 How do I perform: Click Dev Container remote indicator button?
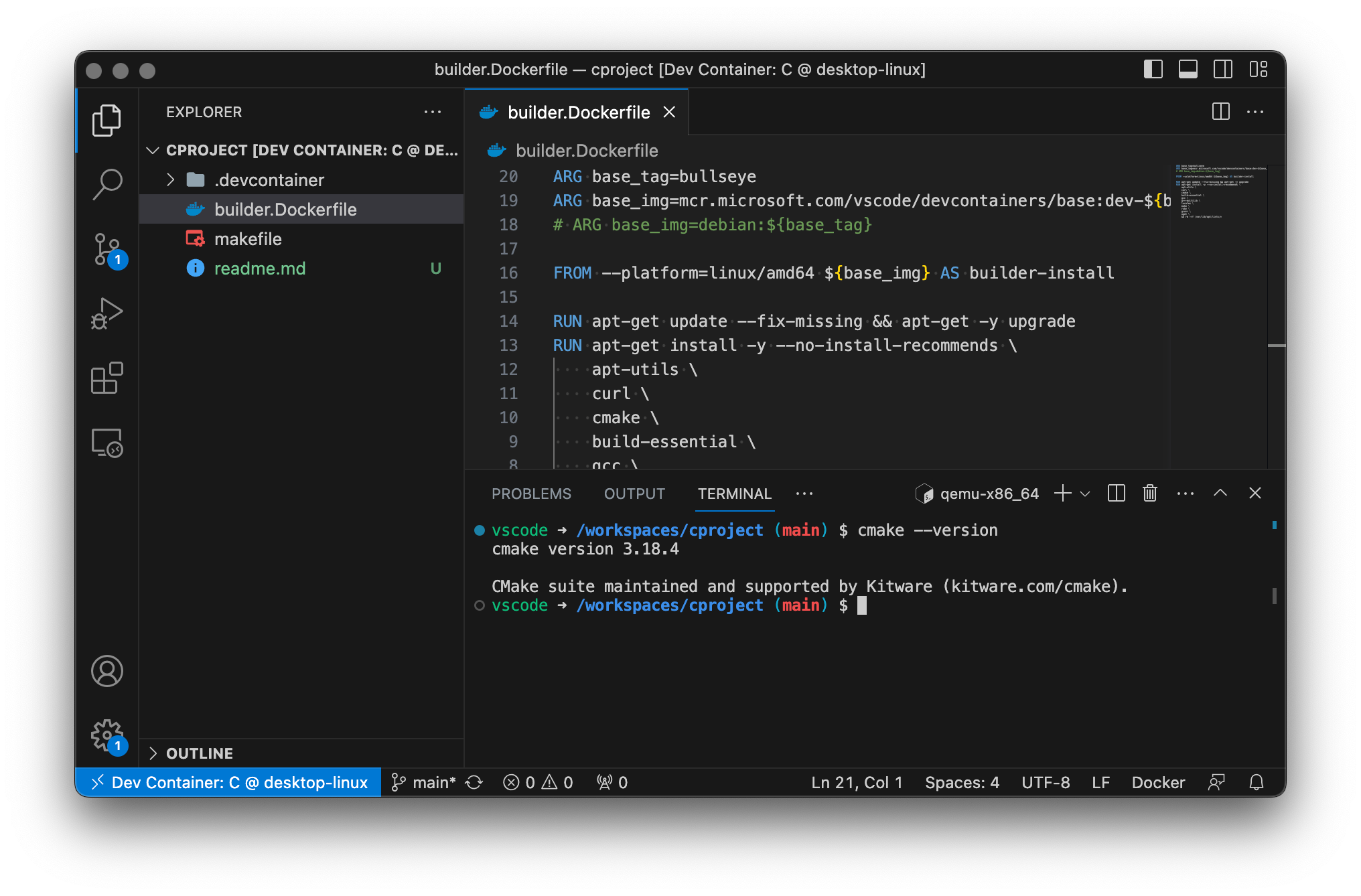(x=229, y=782)
